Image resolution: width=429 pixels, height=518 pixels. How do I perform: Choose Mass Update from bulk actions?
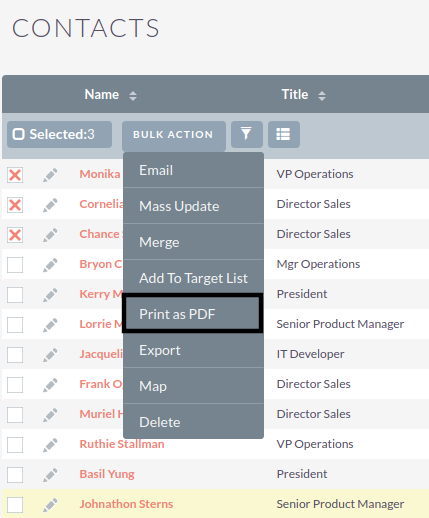[x=193, y=206]
